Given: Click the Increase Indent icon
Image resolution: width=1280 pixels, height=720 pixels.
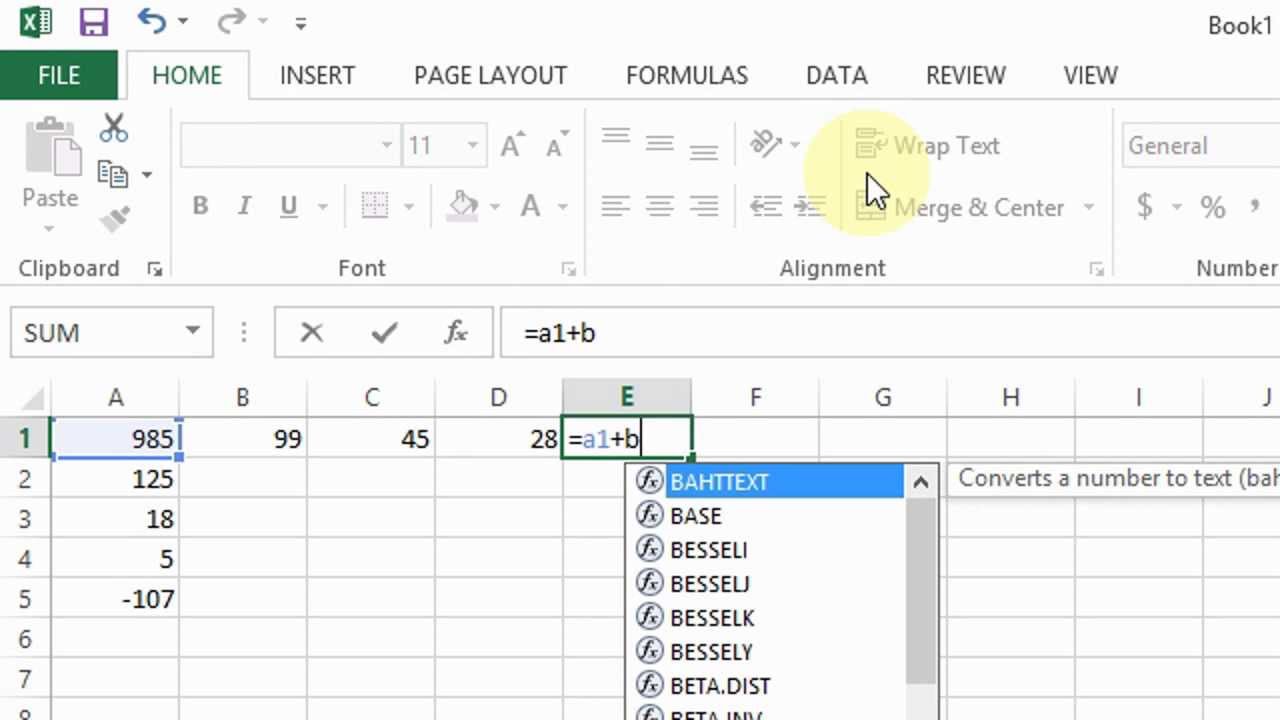Looking at the screenshot, I should coord(809,207).
